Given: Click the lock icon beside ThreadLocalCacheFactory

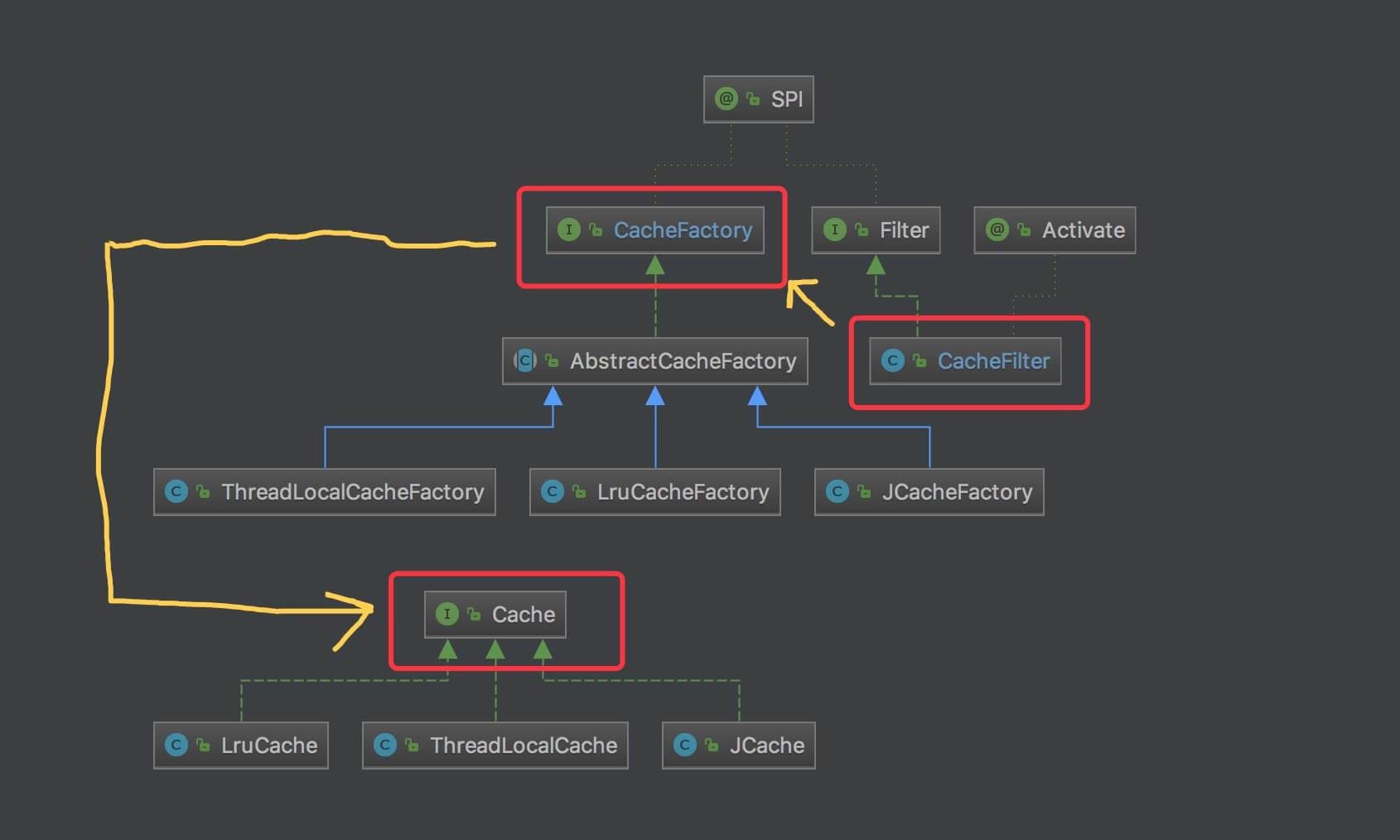Looking at the screenshot, I should pyautogui.click(x=203, y=492).
